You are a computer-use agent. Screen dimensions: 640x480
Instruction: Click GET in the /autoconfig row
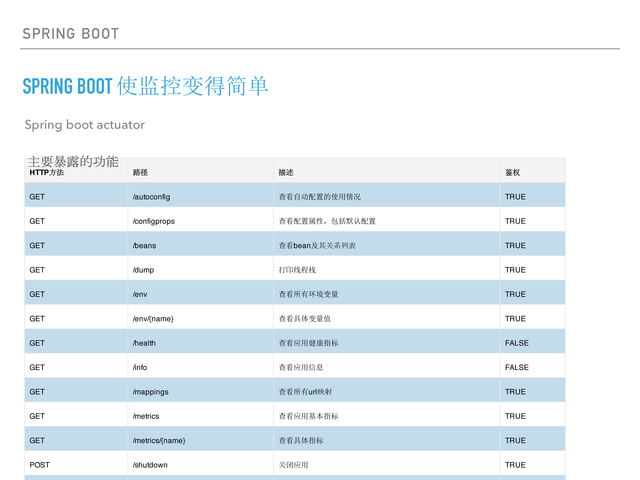coord(37,197)
